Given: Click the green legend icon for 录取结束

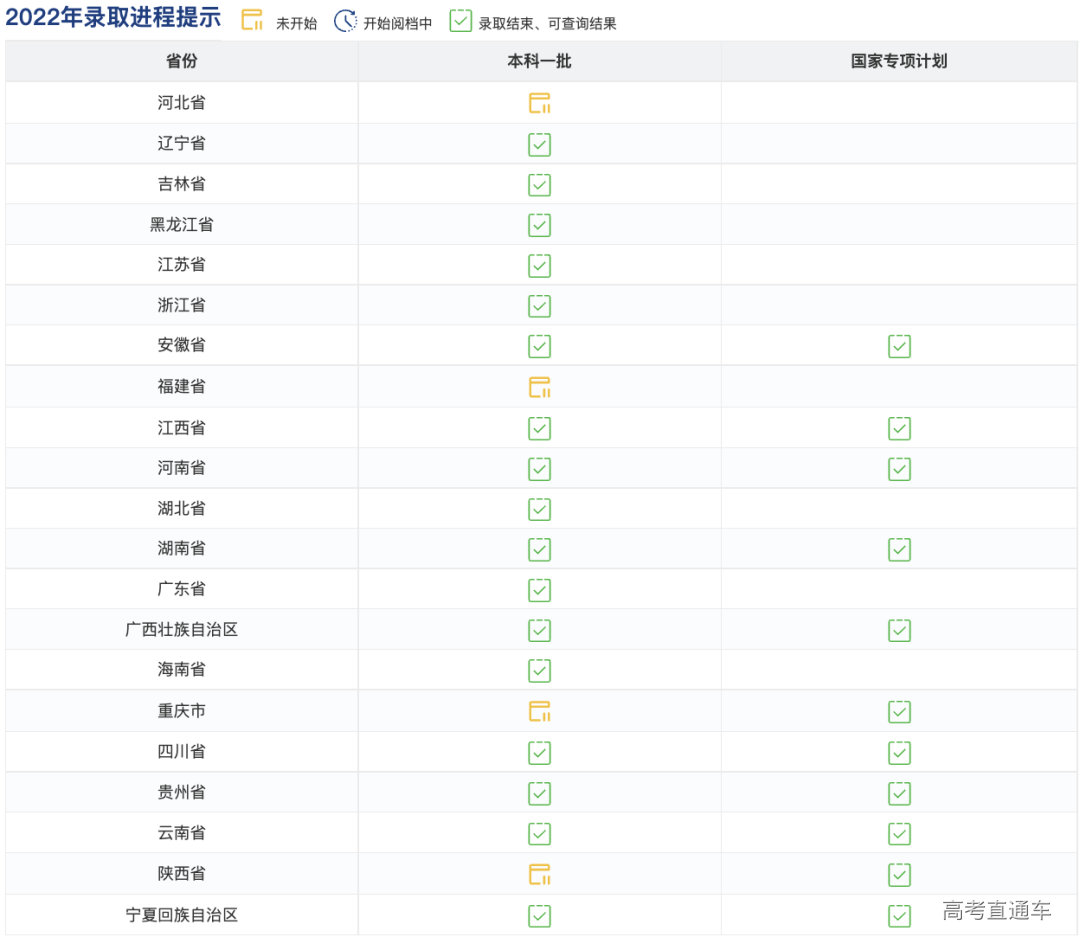Looking at the screenshot, I should (460, 19).
